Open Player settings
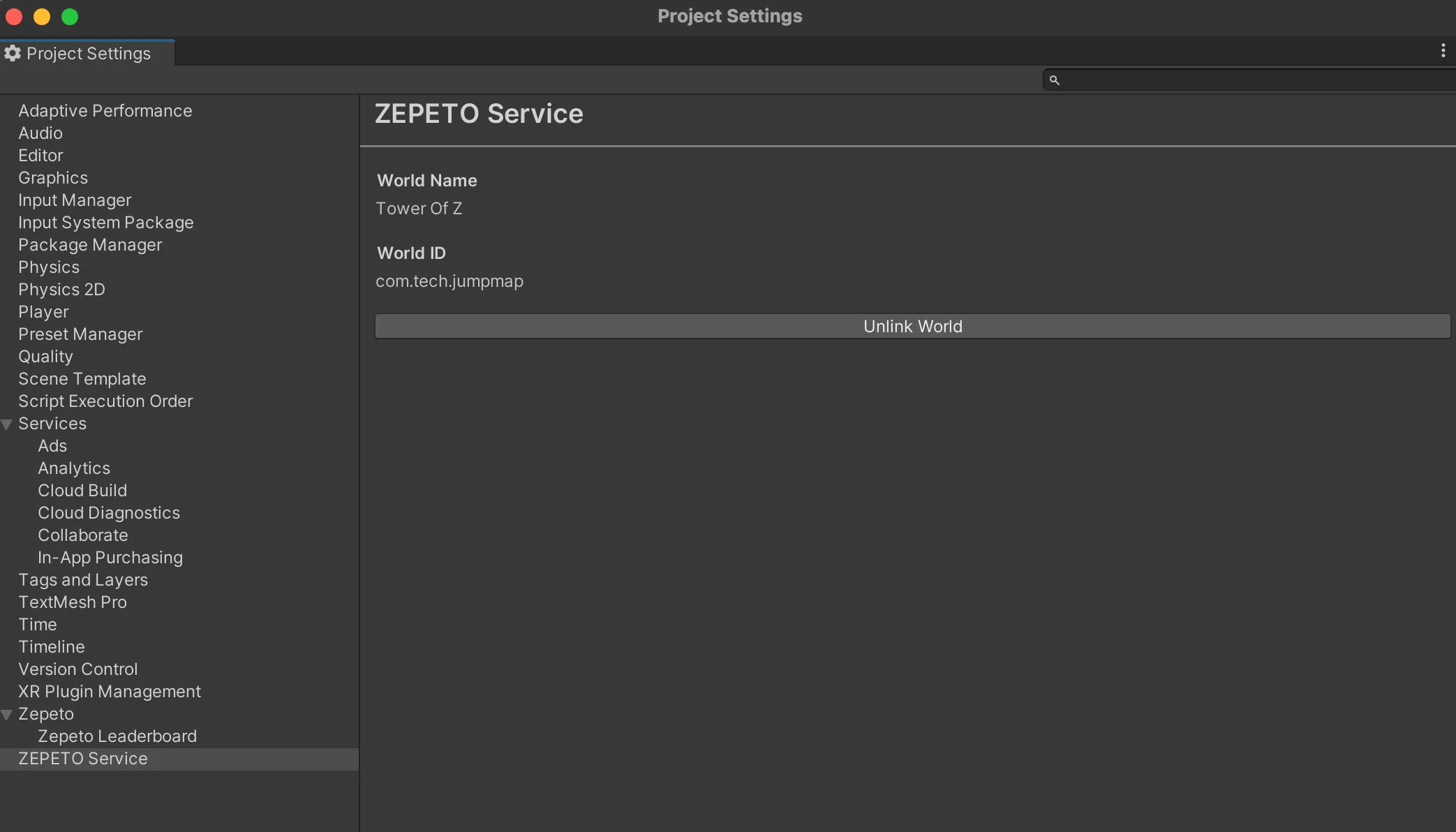 pos(43,312)
